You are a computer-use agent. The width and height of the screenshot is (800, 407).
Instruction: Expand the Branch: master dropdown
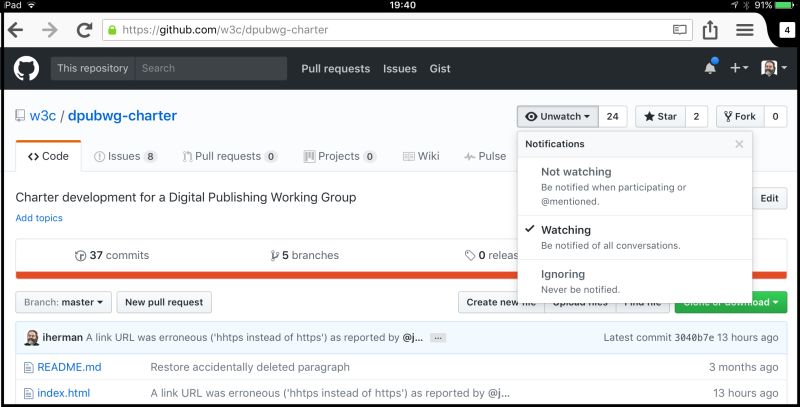(63, 302)
